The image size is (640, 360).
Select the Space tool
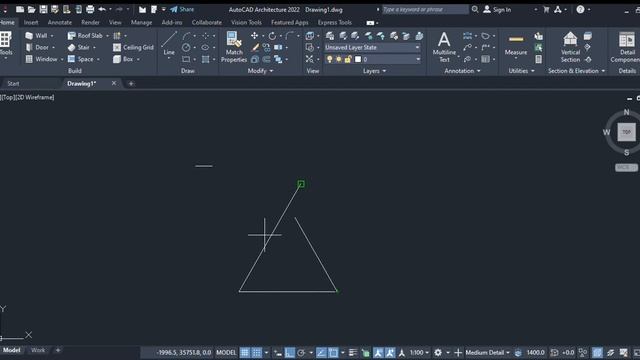click(80, 59)
